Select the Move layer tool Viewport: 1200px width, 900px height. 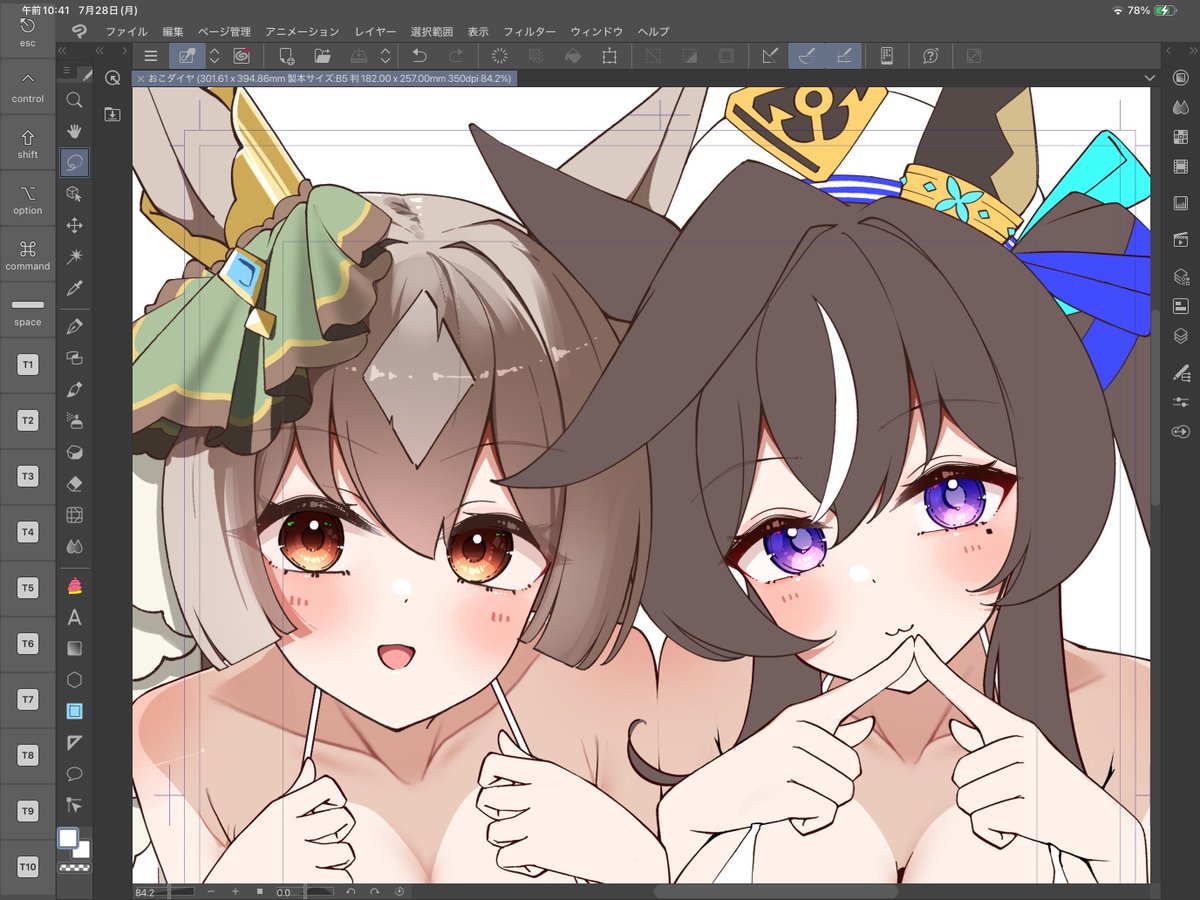click(74, 225)
